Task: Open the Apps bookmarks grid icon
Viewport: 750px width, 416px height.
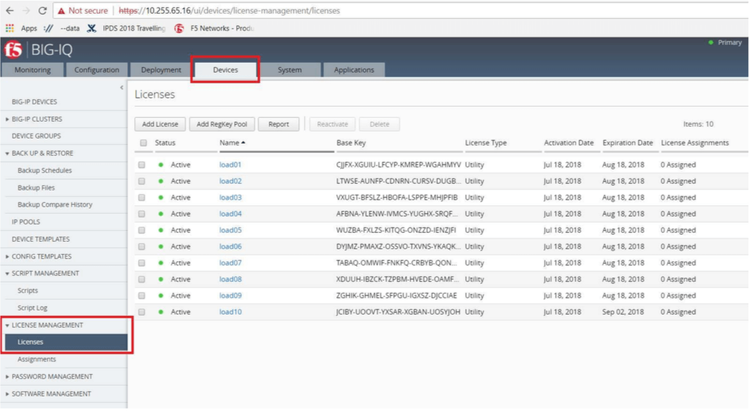Action: [11, 28]
